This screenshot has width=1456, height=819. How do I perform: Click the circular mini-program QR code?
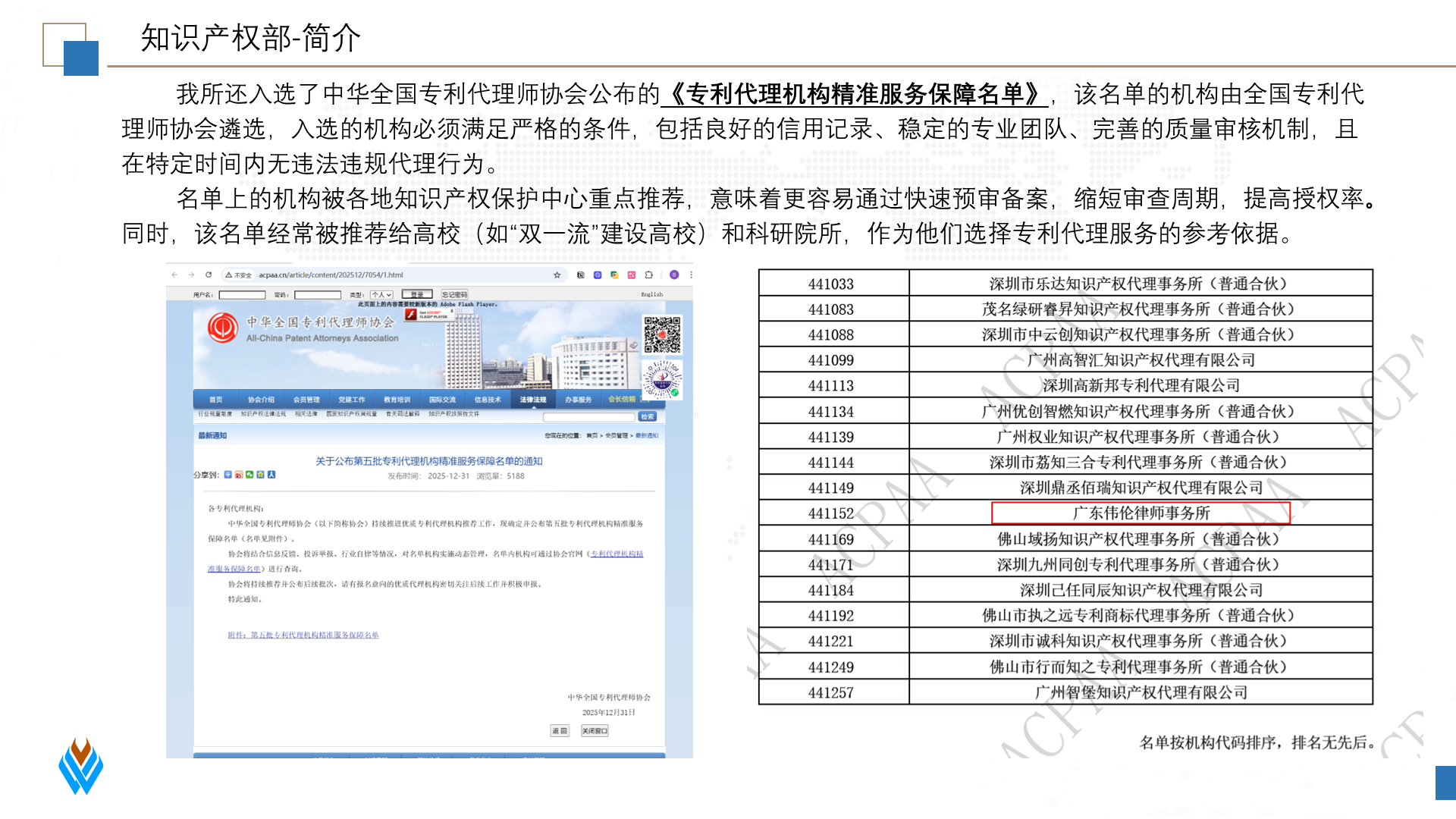tap(663, 379)
